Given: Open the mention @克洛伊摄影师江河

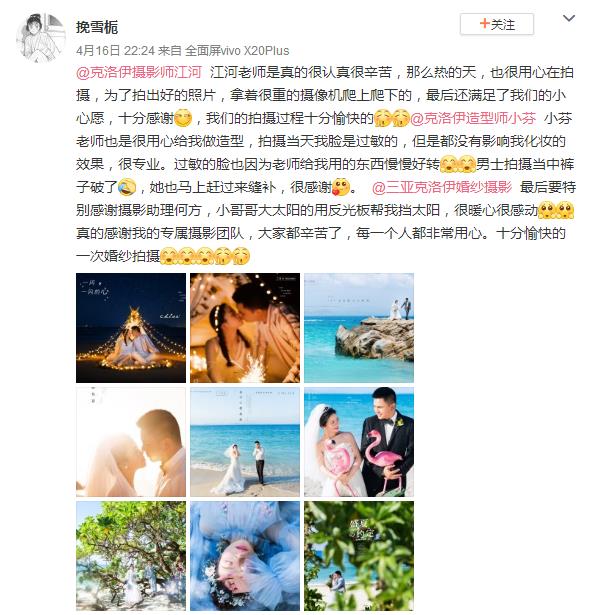Looking at the screenshot, I should (x=139, y=72).
